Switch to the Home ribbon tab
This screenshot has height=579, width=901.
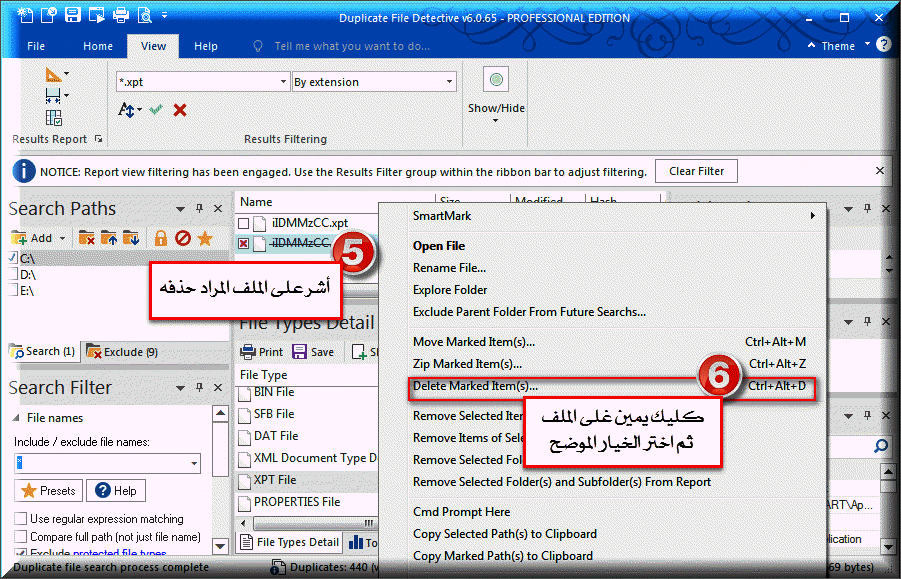click(x=98, y=46)
